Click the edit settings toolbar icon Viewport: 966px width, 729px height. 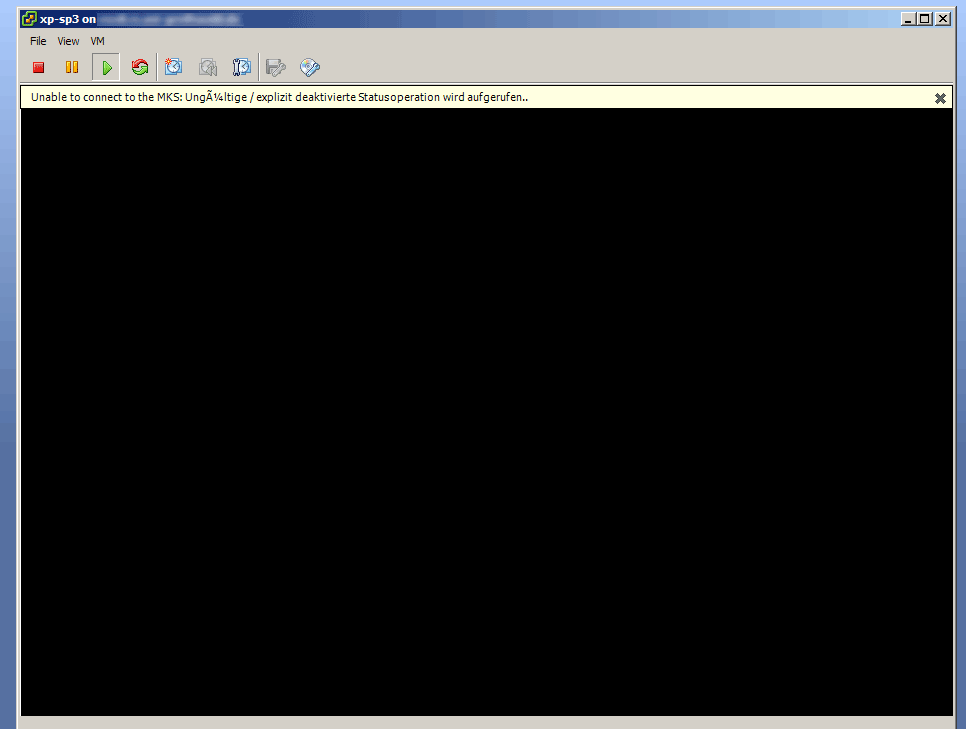(x=275, y=67)
